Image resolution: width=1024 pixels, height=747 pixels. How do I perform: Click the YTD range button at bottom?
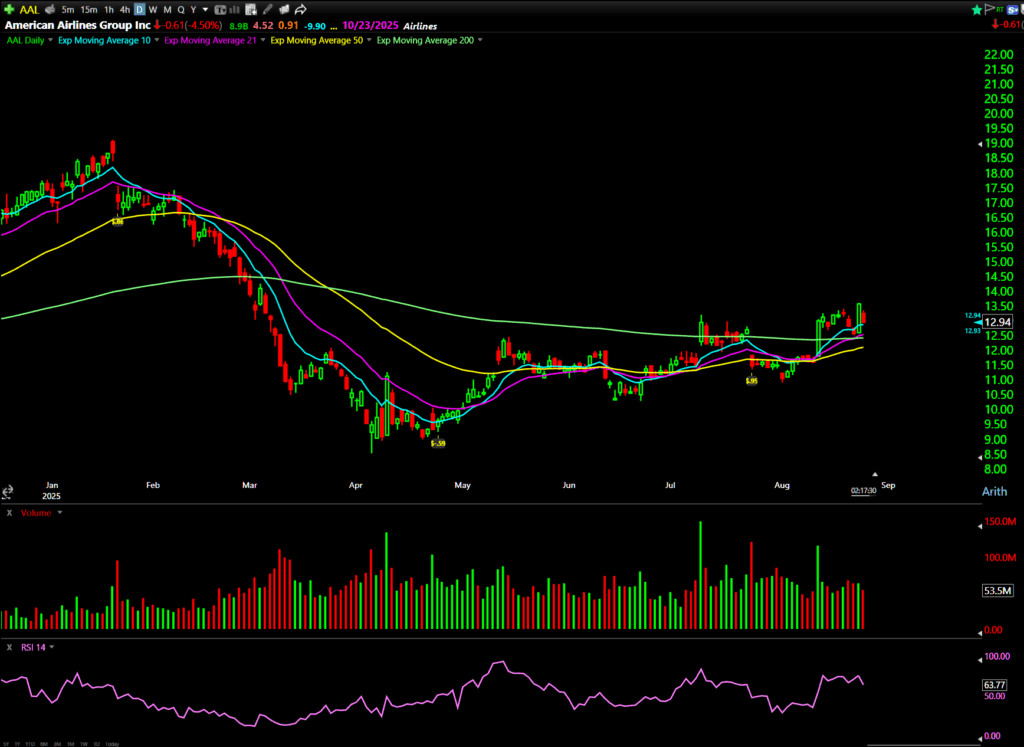[30, 744]
